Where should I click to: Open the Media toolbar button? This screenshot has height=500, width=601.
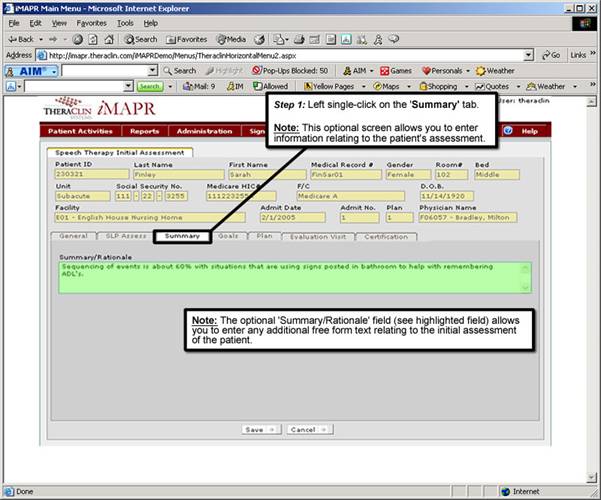click(231, 39)
